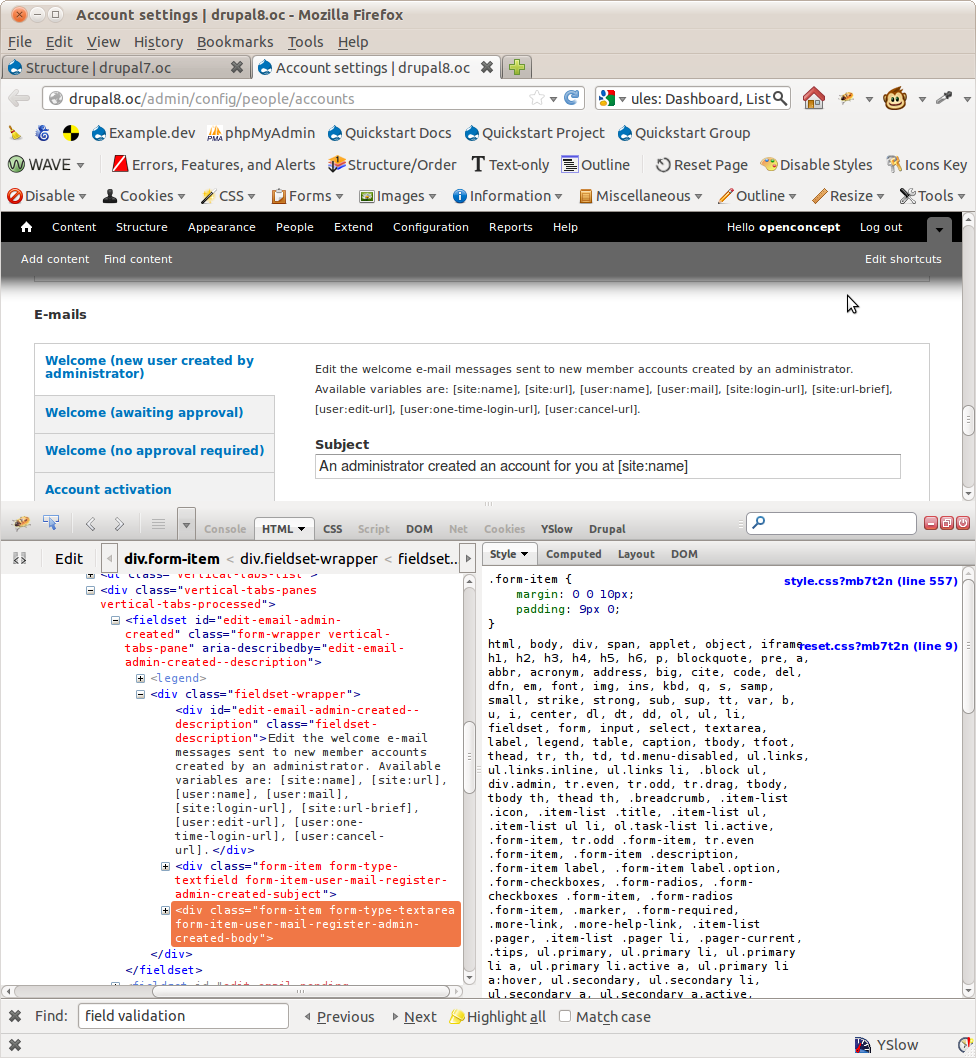This screenshot has width=976, height=1058.
Task: Click the Log out link
Action: (880, 227)
